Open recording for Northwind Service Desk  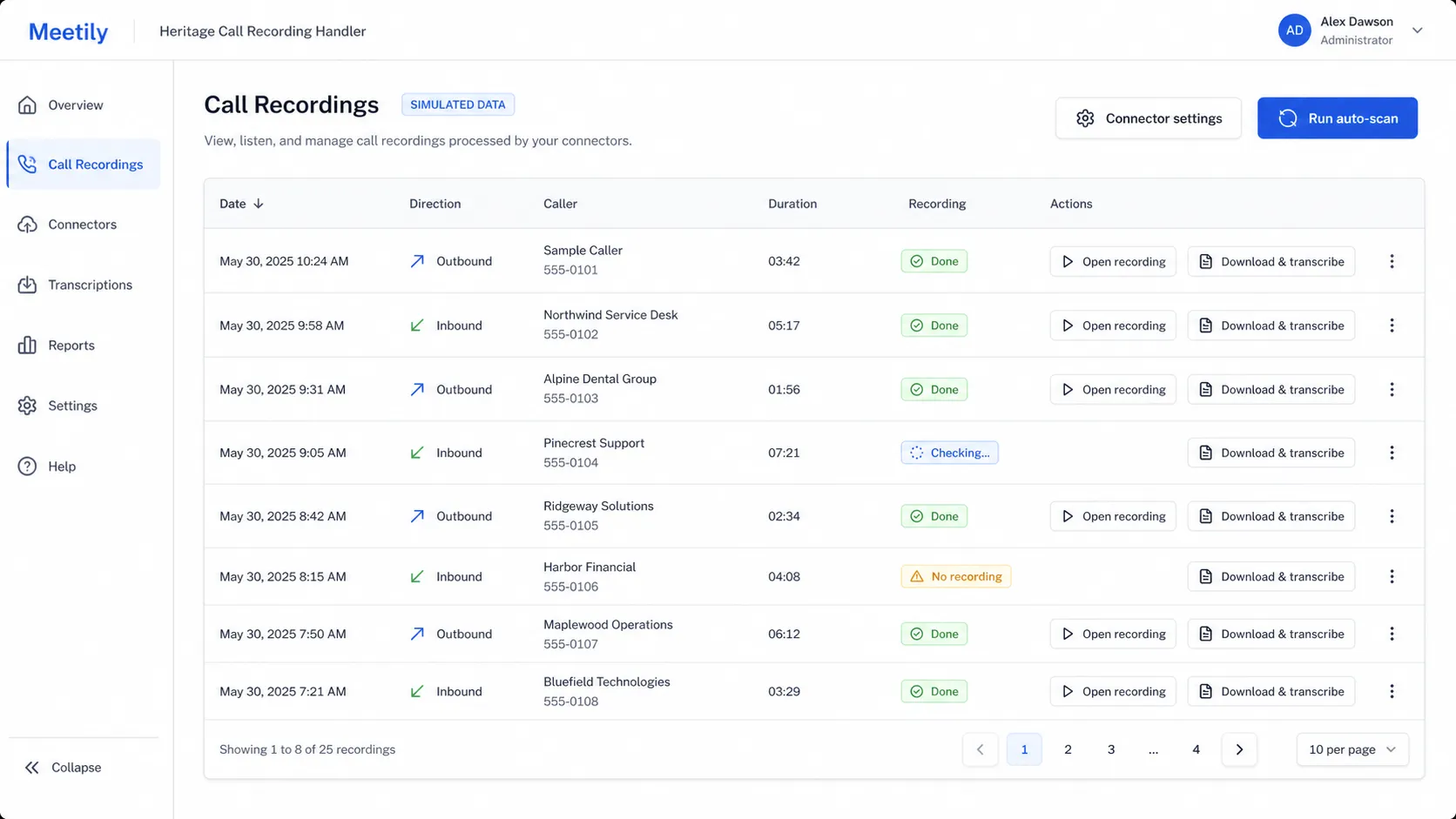pos(1112,326)
